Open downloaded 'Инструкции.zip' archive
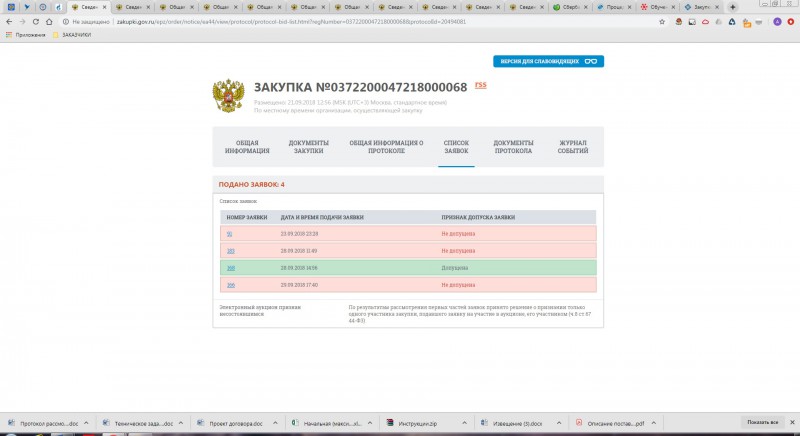Viewport: 800px width, 436px height. (412, 423)
